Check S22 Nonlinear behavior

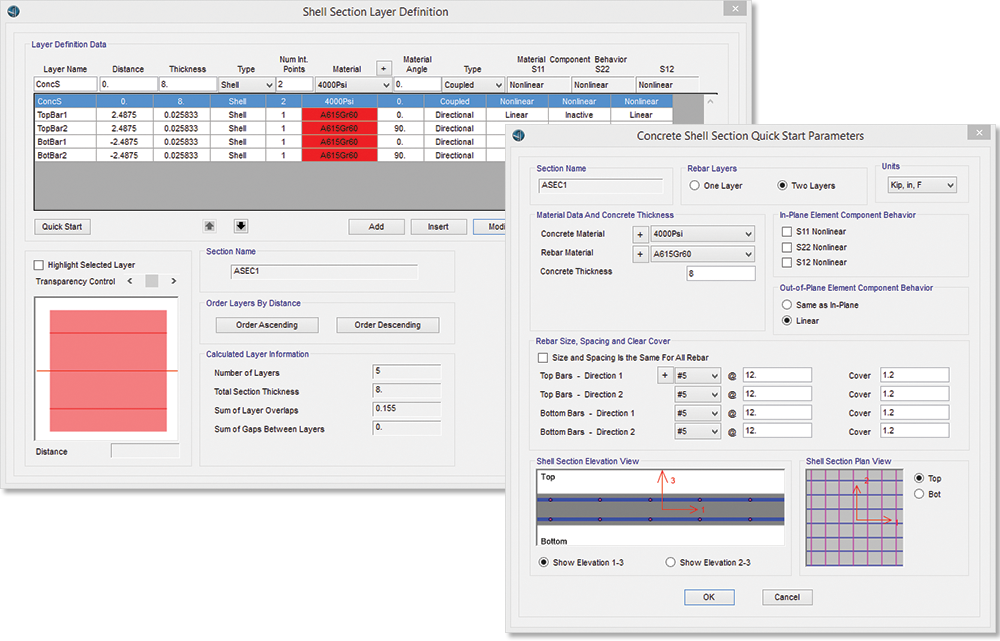787,247
